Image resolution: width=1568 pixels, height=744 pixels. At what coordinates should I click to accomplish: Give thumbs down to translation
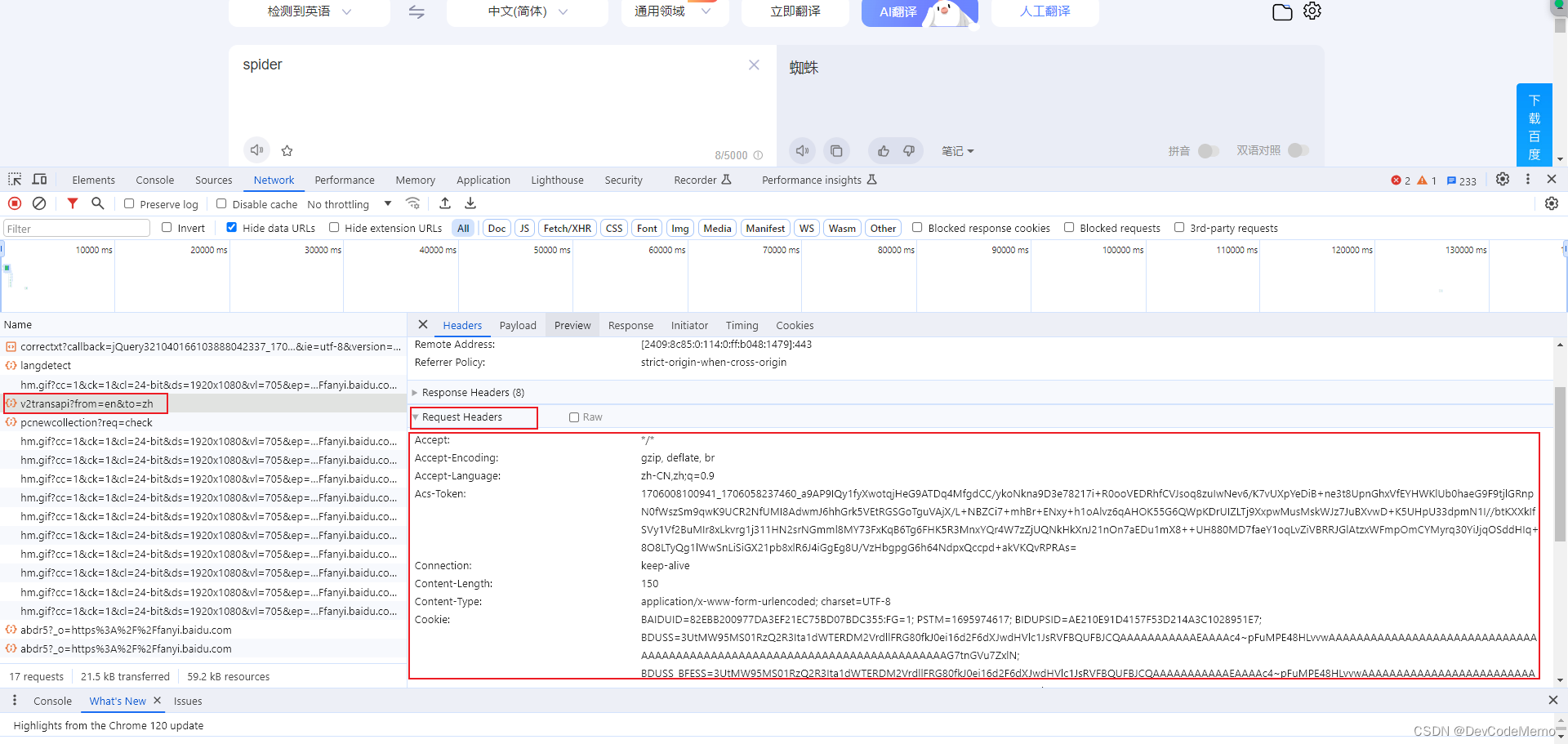pos(909,150)
